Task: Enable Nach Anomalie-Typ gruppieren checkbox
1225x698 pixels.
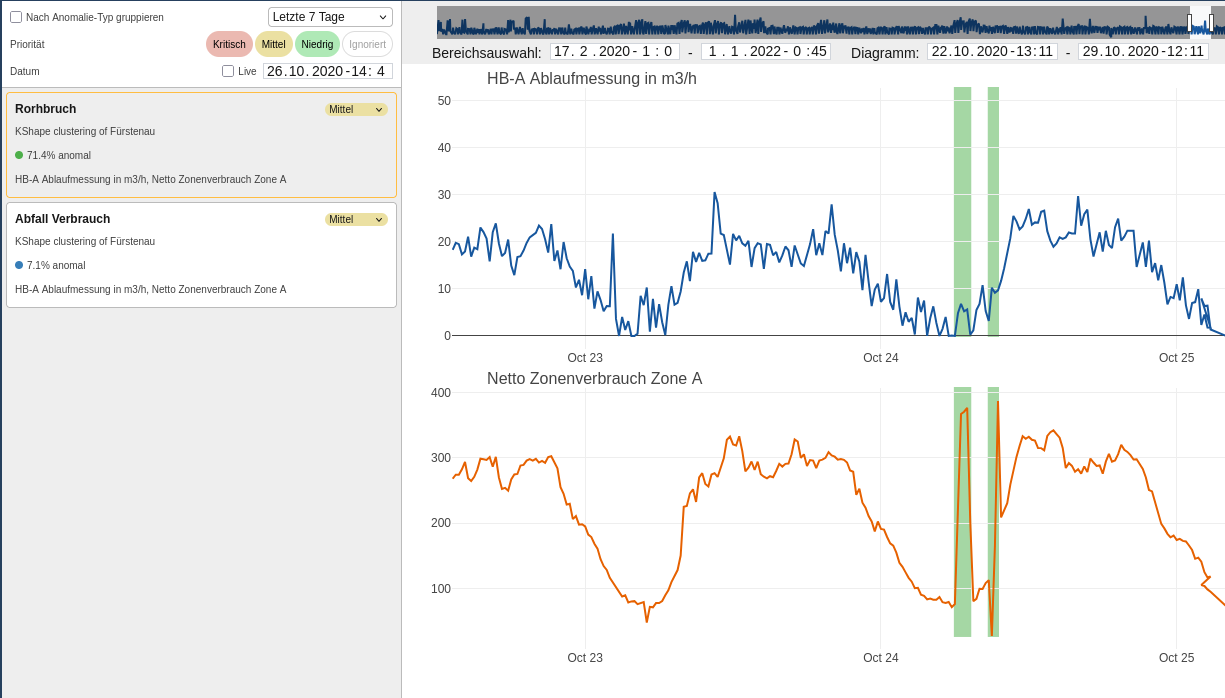Action: [16, 17]
